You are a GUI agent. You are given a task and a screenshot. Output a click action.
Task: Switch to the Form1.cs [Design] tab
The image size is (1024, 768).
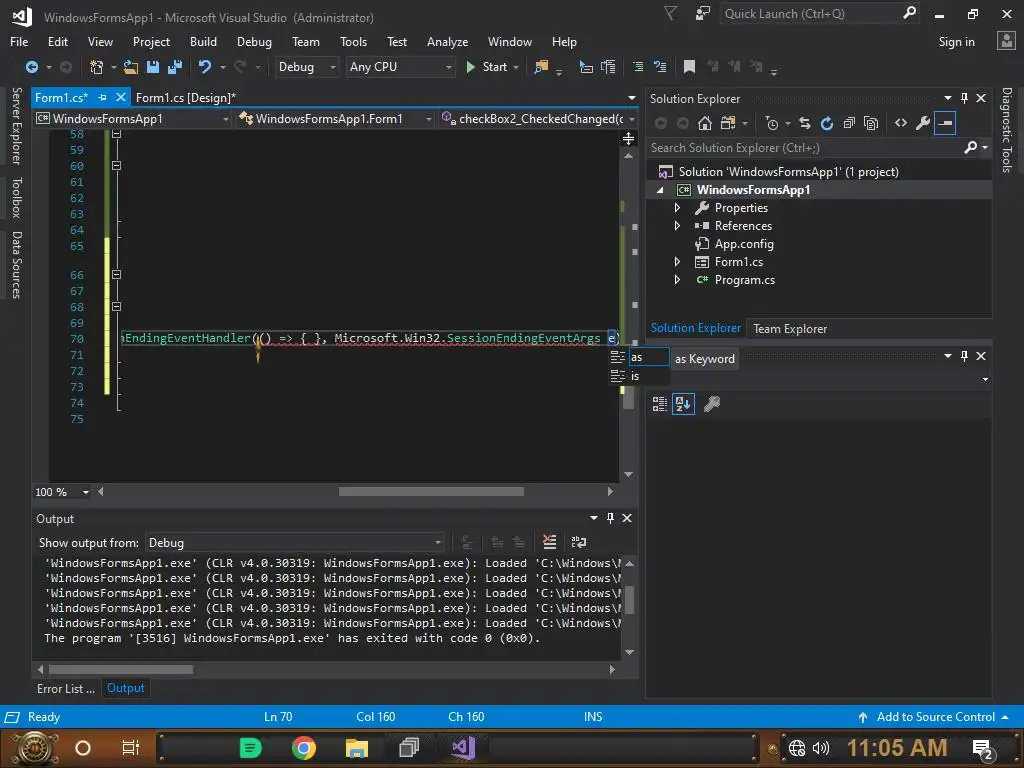(185, 97)
